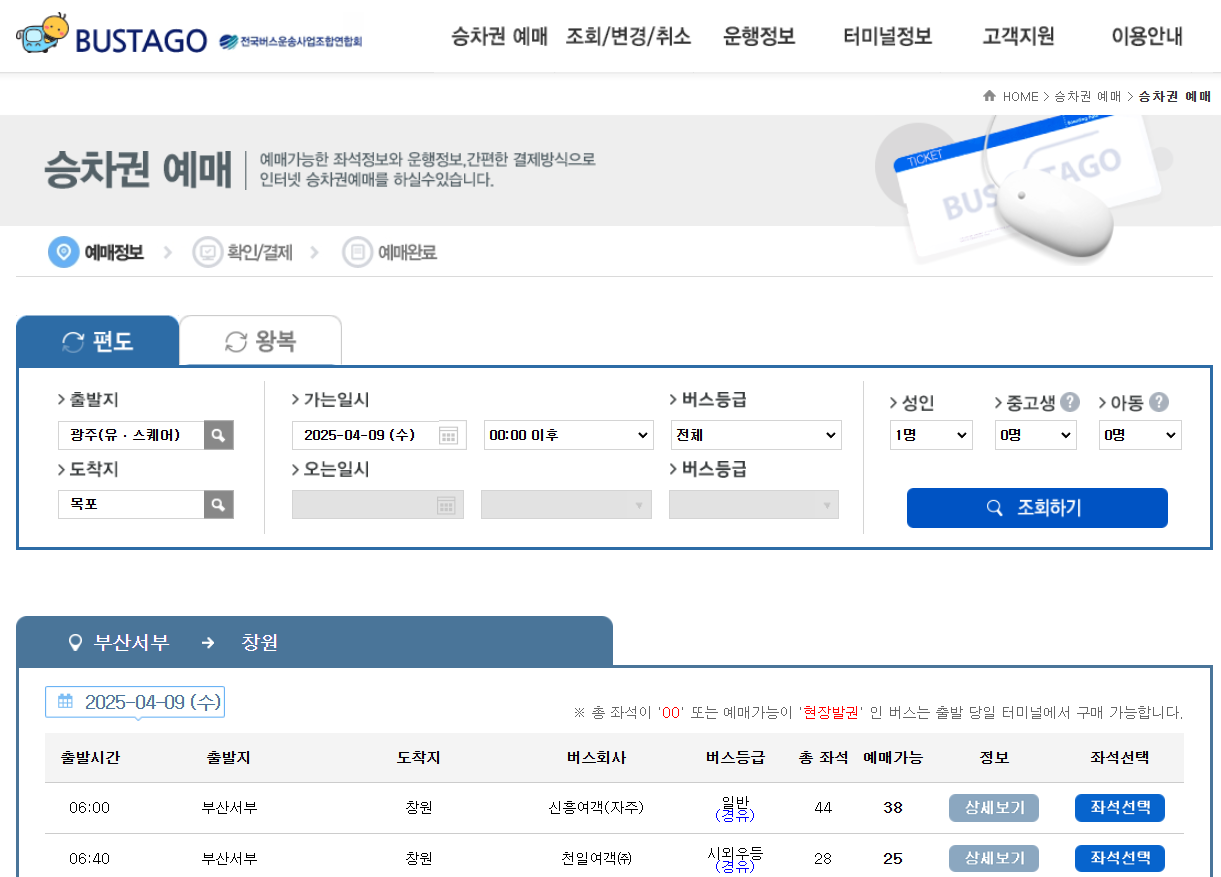The width and height of the screenshot is (1221, 877).
Task: Open the 고객지원 menu
Action: pyautogui.click(x=1019, y=37)
